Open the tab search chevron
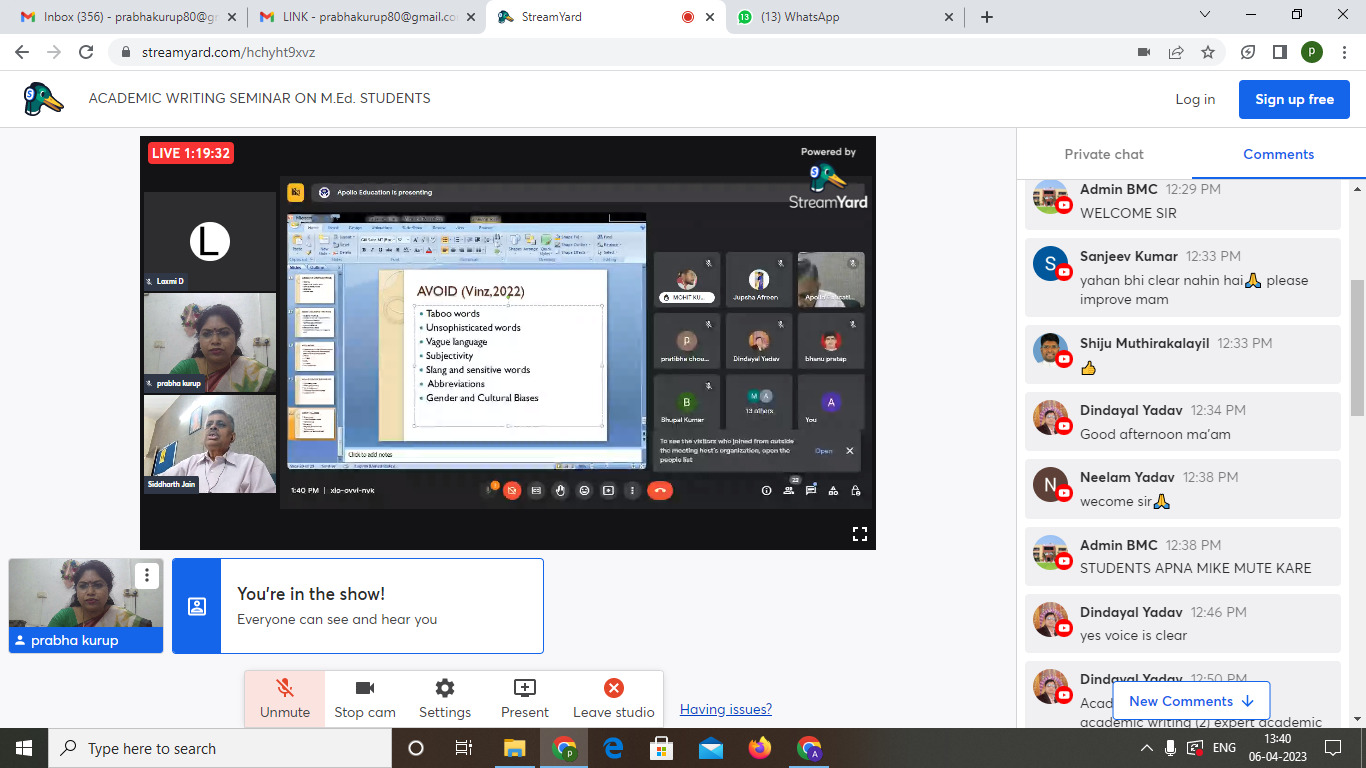The height and width of the screenshot is (768, 1366). pos(1205,15)
